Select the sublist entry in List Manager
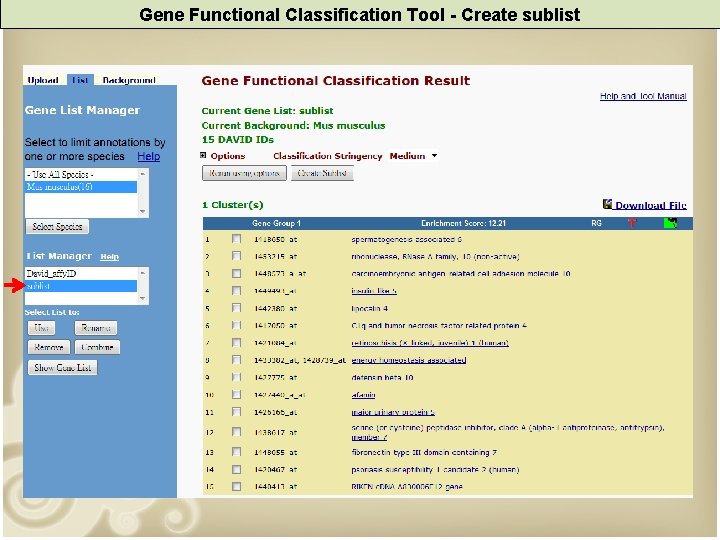Screen dimensions: 720x540 [x=81, y=286]
